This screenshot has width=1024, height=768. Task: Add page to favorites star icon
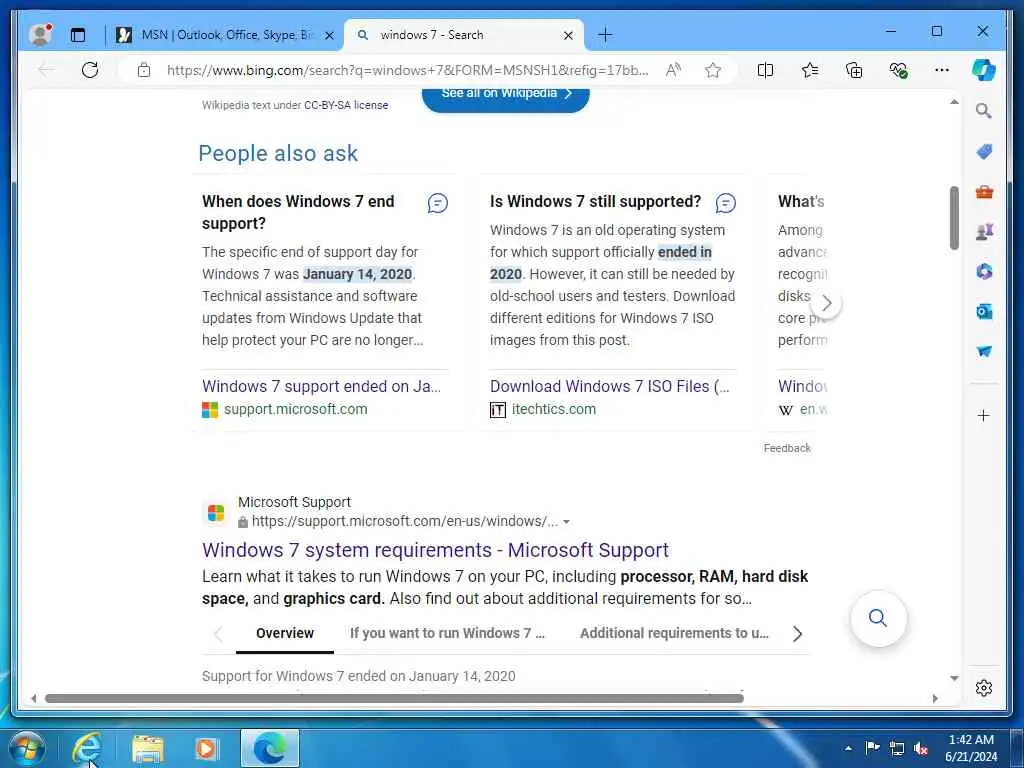[x=712, y=70]
